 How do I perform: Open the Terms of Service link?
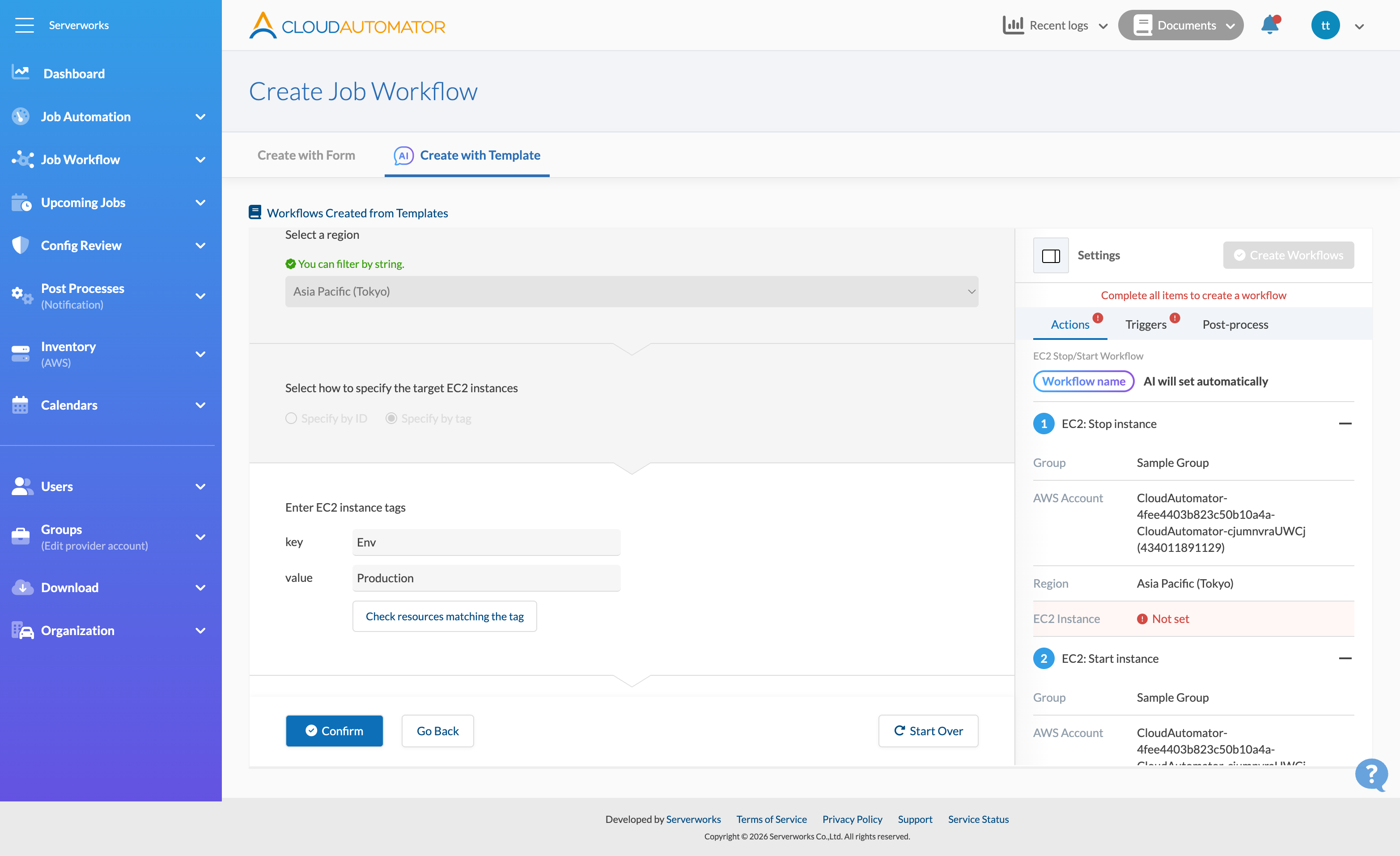771,819
